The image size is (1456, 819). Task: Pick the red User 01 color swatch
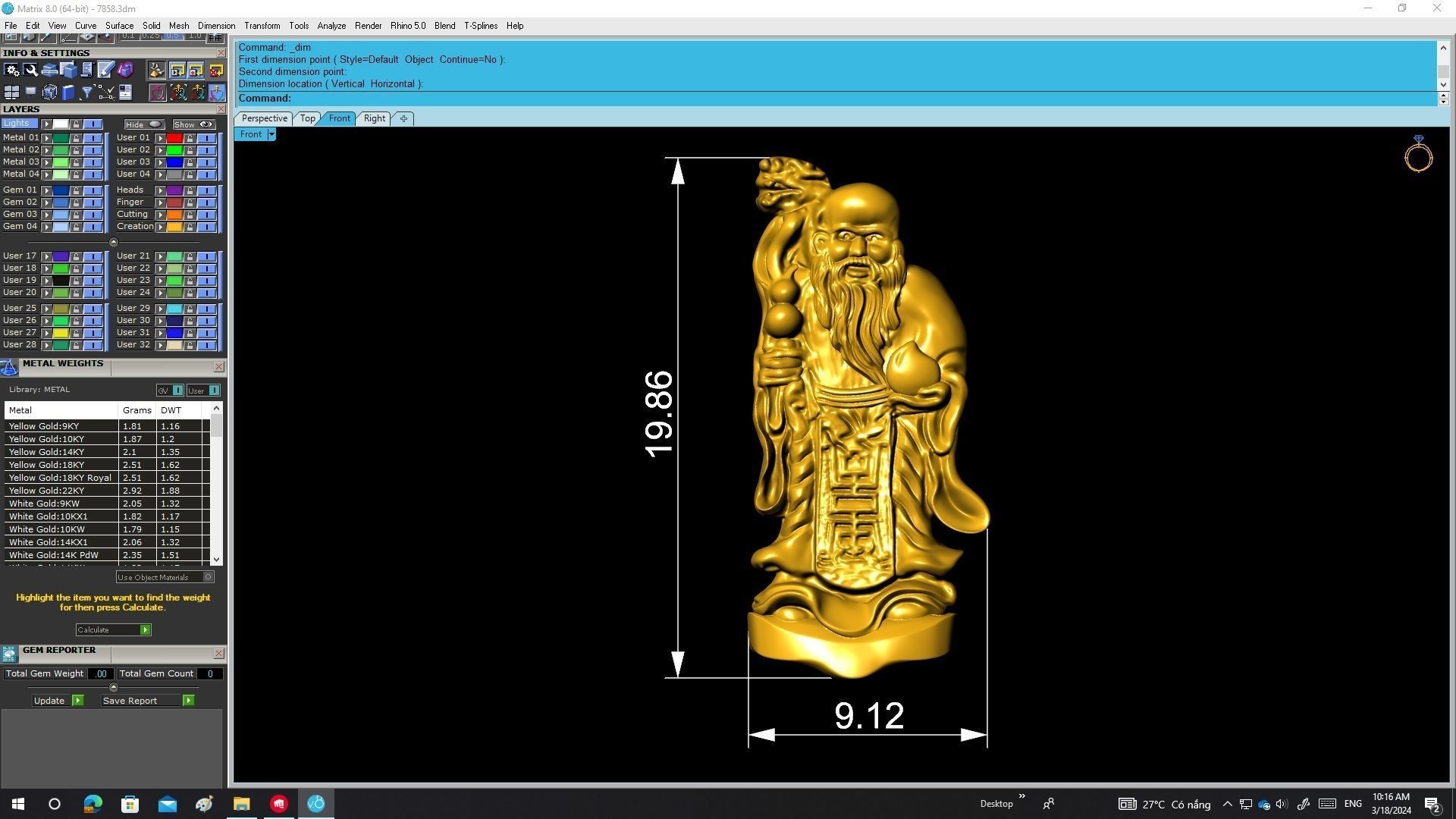click(174, 139)
